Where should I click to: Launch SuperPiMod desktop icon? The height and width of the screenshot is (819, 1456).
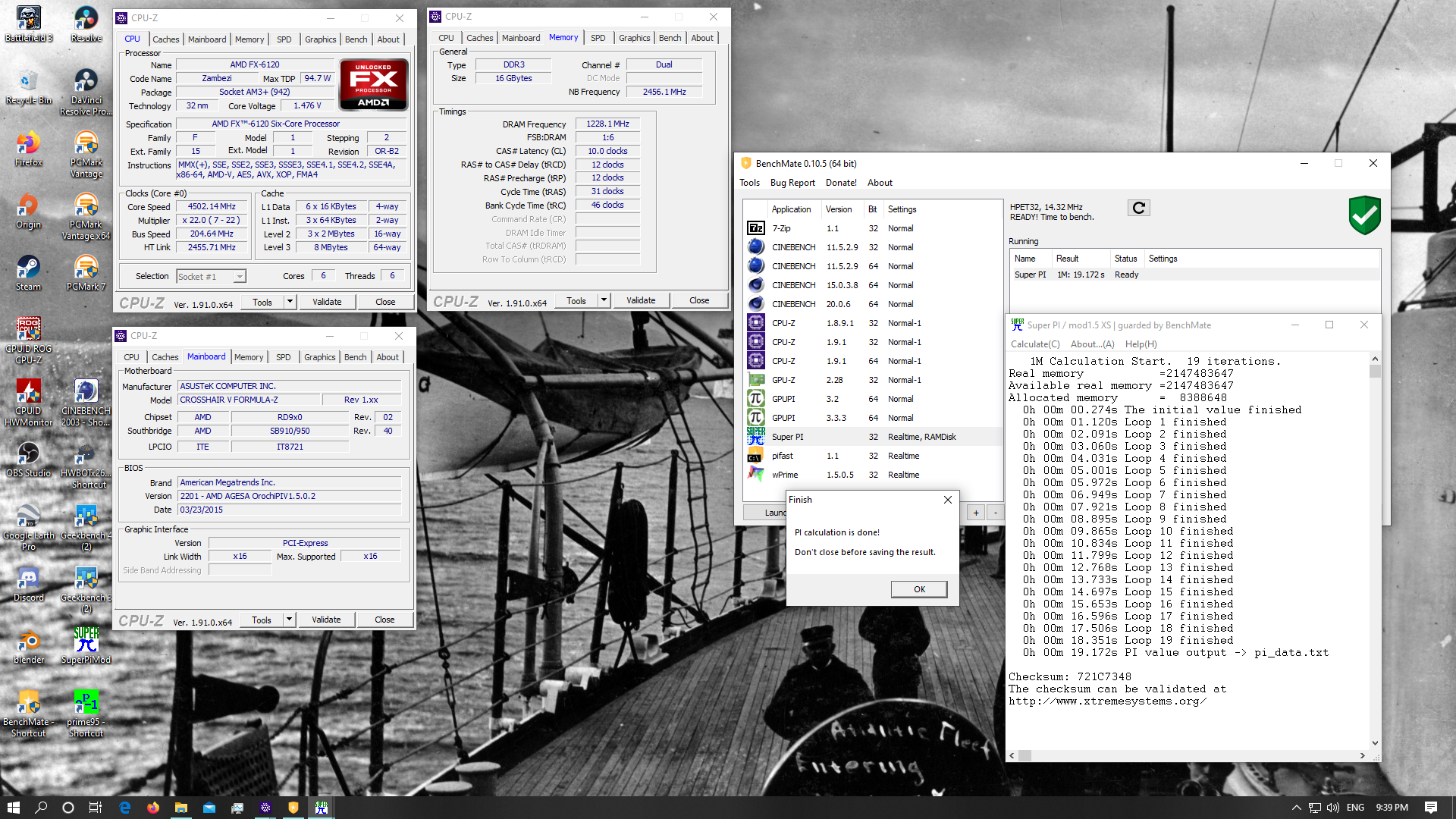pos(86,647)
